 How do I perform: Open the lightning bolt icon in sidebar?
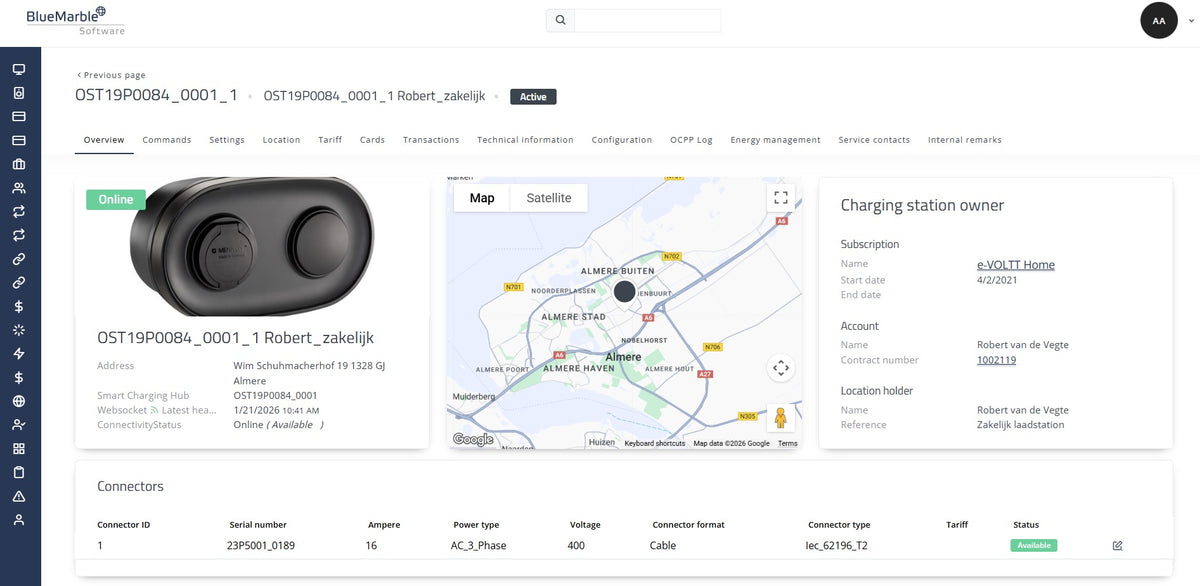pyautogui.click(x=18, y=354)
